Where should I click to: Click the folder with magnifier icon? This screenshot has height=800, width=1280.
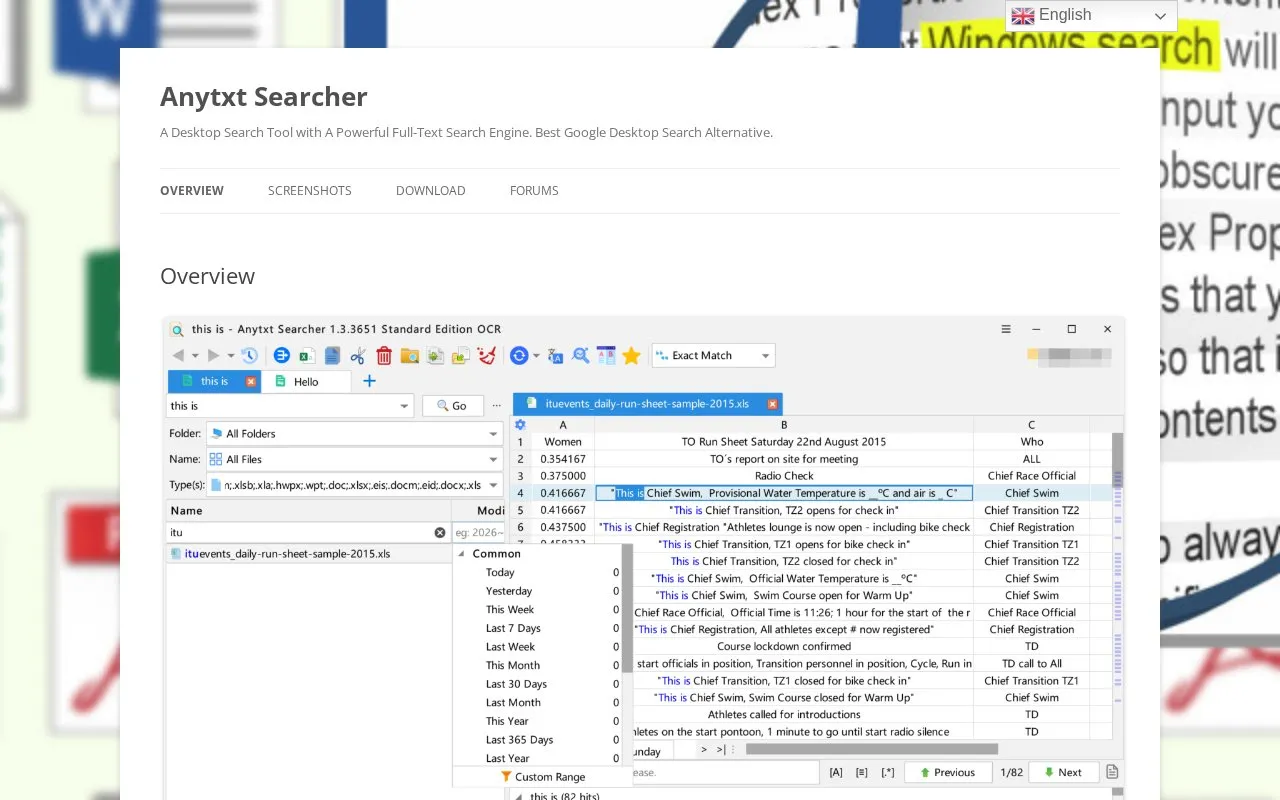[x=409, y=356]
